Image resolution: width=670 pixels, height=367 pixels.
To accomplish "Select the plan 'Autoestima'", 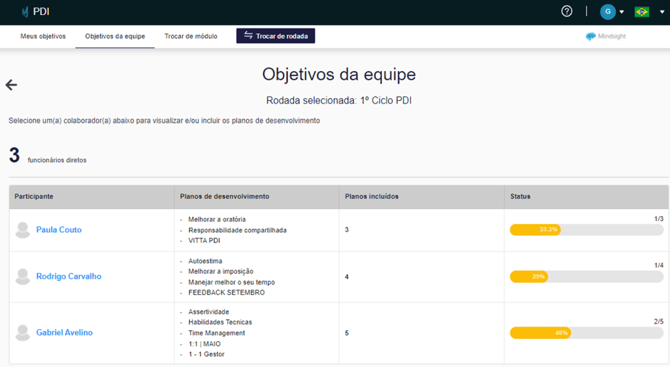I will [x=205, y=261].
